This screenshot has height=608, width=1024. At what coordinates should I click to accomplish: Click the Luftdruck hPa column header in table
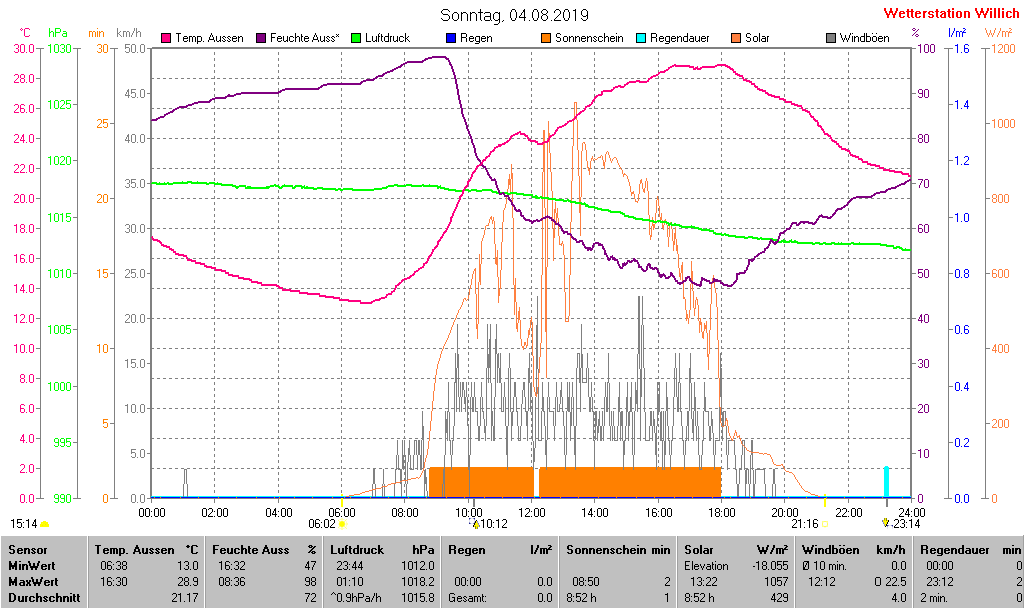[x=382, y=550]
